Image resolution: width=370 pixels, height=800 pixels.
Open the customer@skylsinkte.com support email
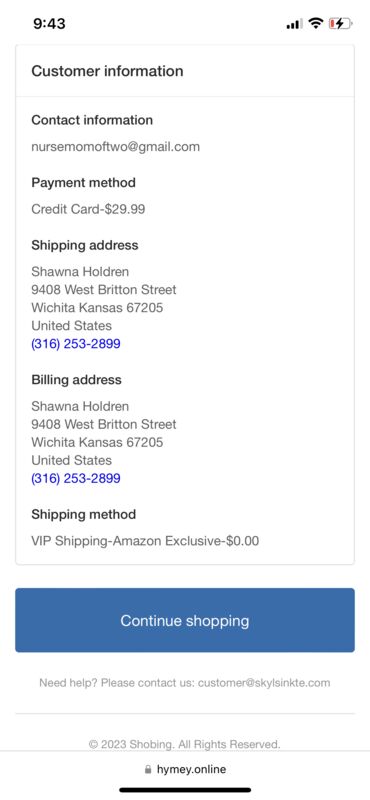[x=264, y=683]
